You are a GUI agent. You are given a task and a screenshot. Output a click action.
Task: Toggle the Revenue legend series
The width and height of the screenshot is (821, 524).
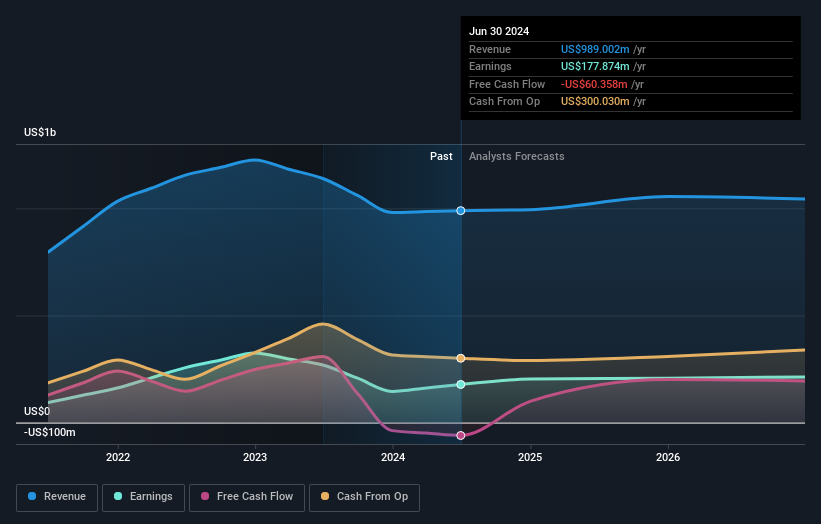[57, 497]
